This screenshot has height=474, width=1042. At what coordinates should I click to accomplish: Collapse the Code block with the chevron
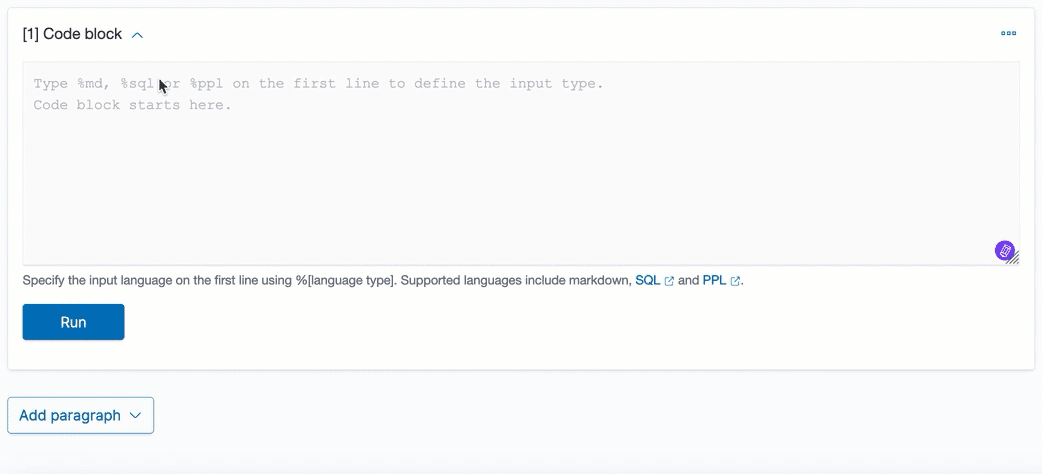pyautogui.click(x=137, y=35)
